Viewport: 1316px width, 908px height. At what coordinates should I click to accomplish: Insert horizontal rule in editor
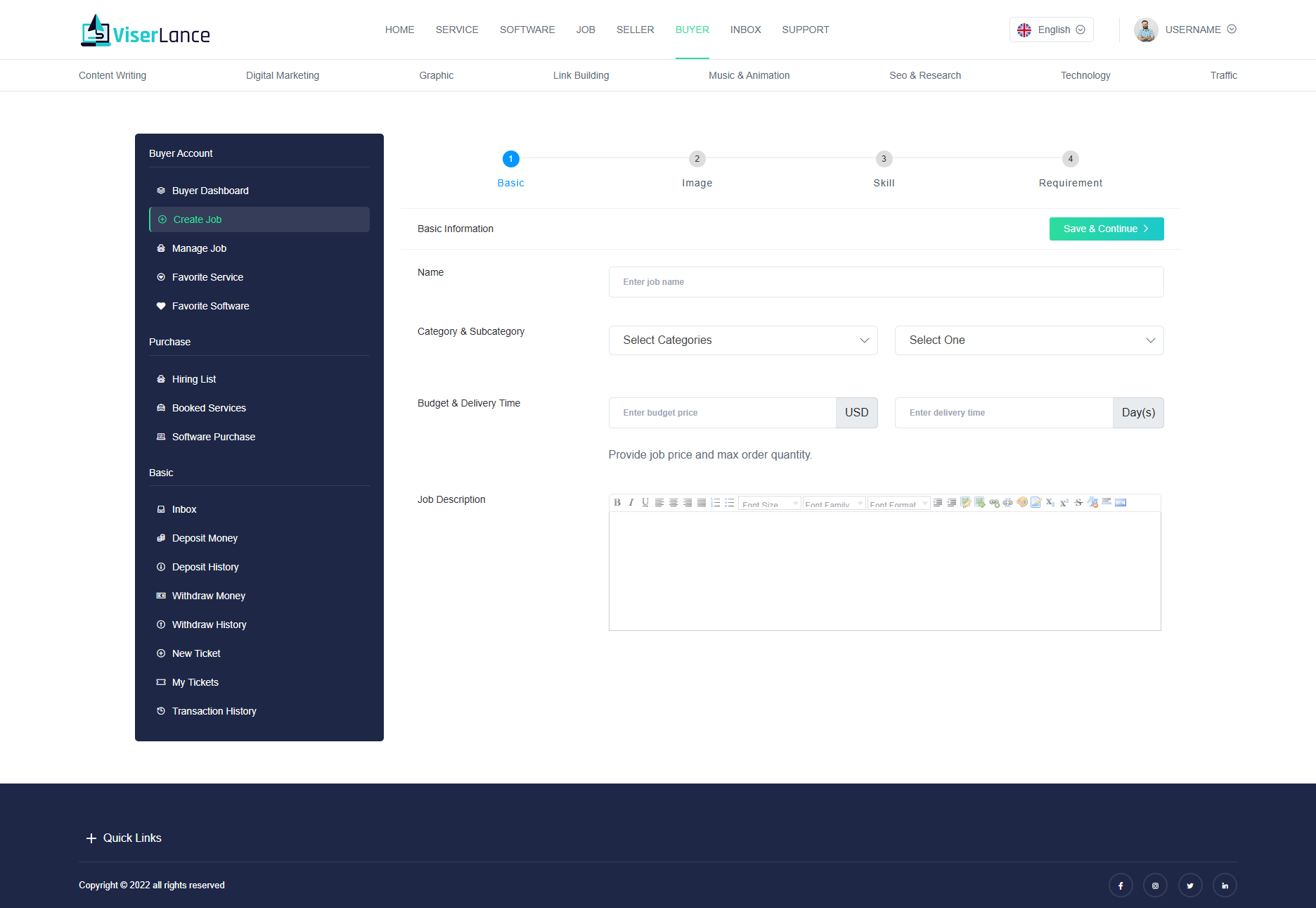click(x=1107, y=502)
